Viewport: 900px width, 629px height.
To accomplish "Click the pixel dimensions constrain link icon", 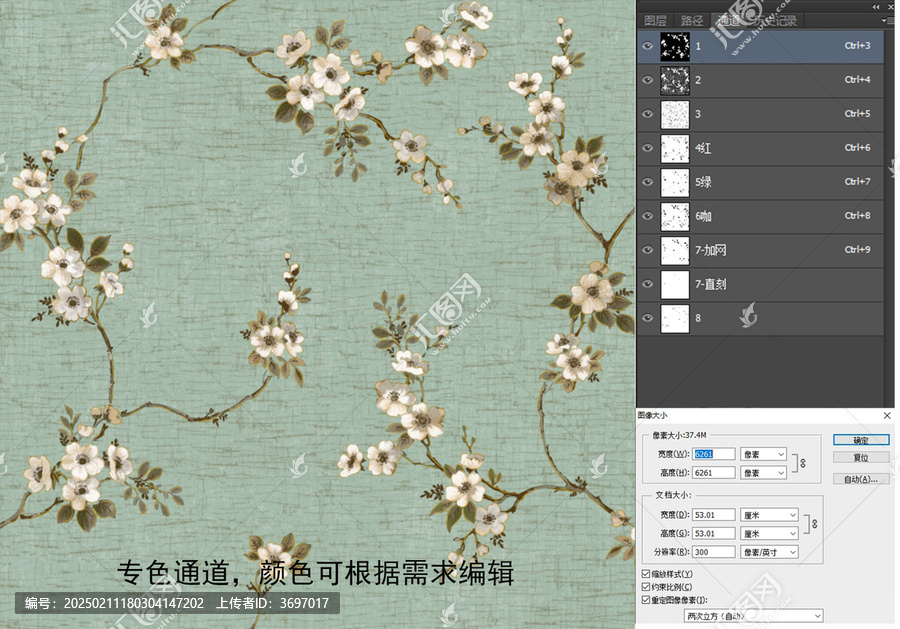I will pos(802,463).
